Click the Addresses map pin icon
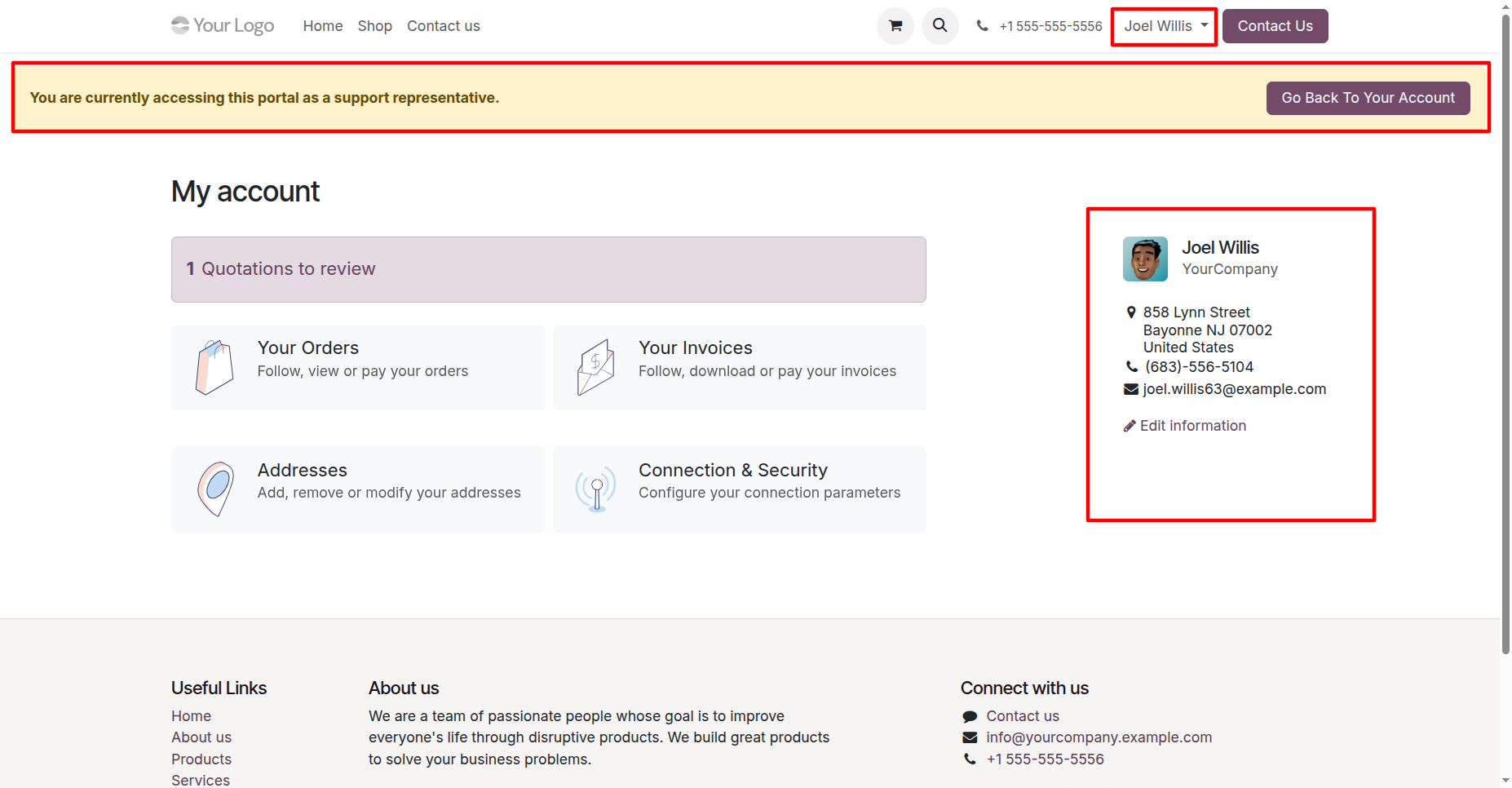The image size is (1512, 788). [x=215, y=489]
